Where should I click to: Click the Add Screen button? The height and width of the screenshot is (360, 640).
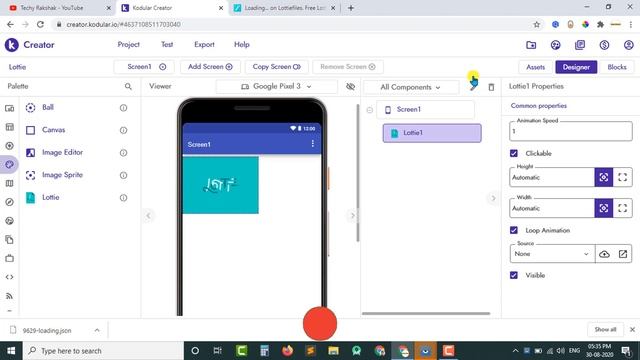click(x=210, y=67)
